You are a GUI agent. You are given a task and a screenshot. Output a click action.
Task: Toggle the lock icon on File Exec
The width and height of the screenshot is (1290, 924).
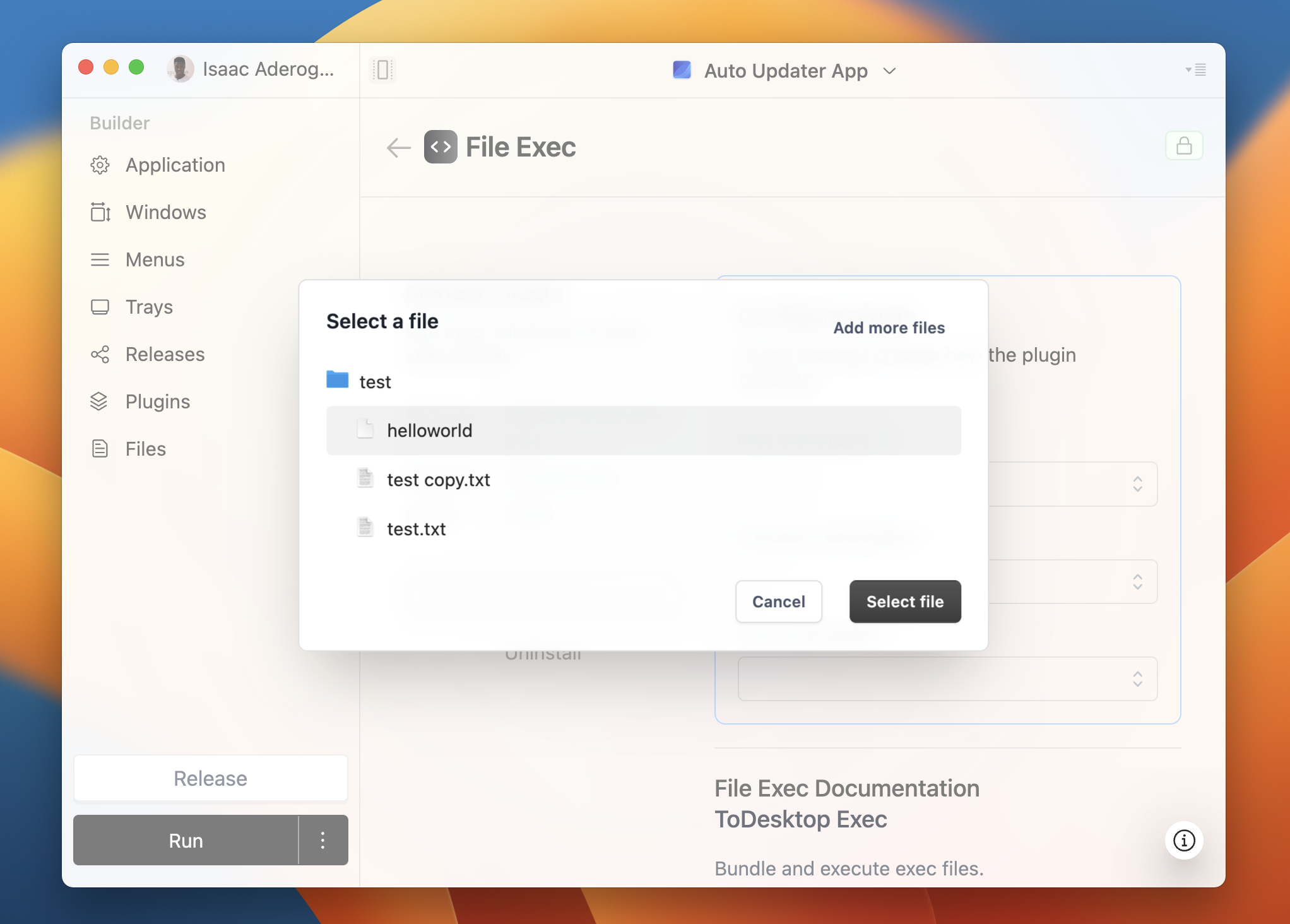(x=1184, y=146)
